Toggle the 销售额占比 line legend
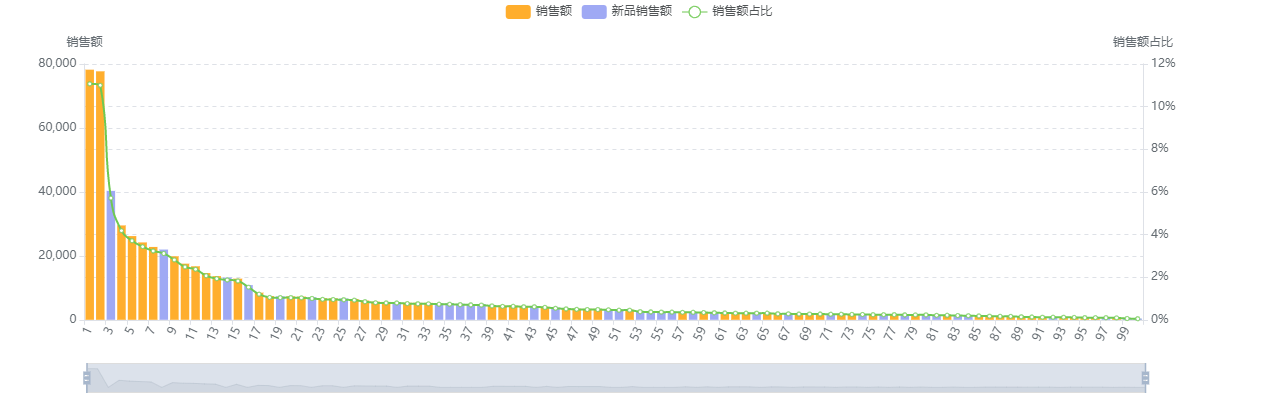This screenshot has height=400, width=1278. click(x=727, y=12)
